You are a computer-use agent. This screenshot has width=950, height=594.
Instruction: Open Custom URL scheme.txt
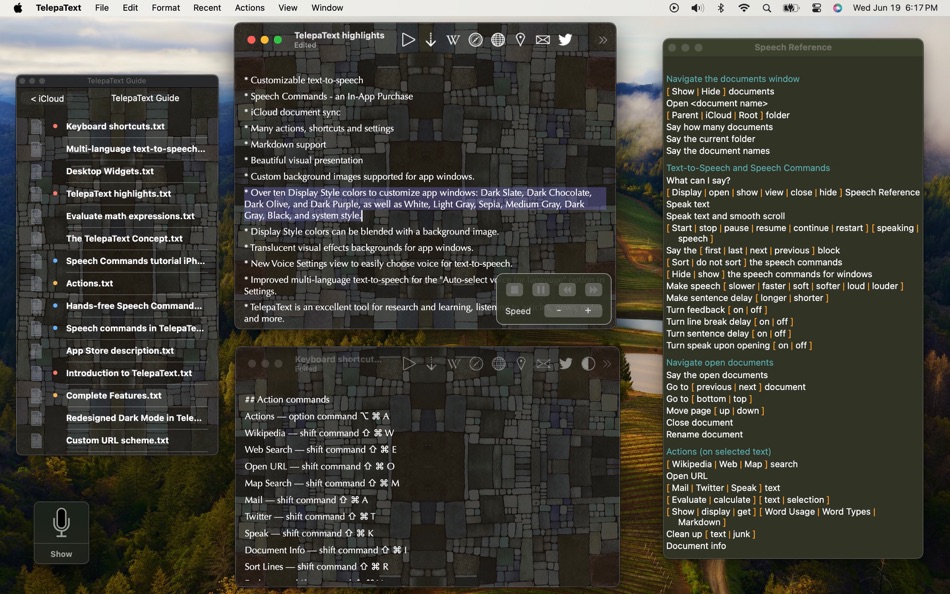[x=118, y=440]
